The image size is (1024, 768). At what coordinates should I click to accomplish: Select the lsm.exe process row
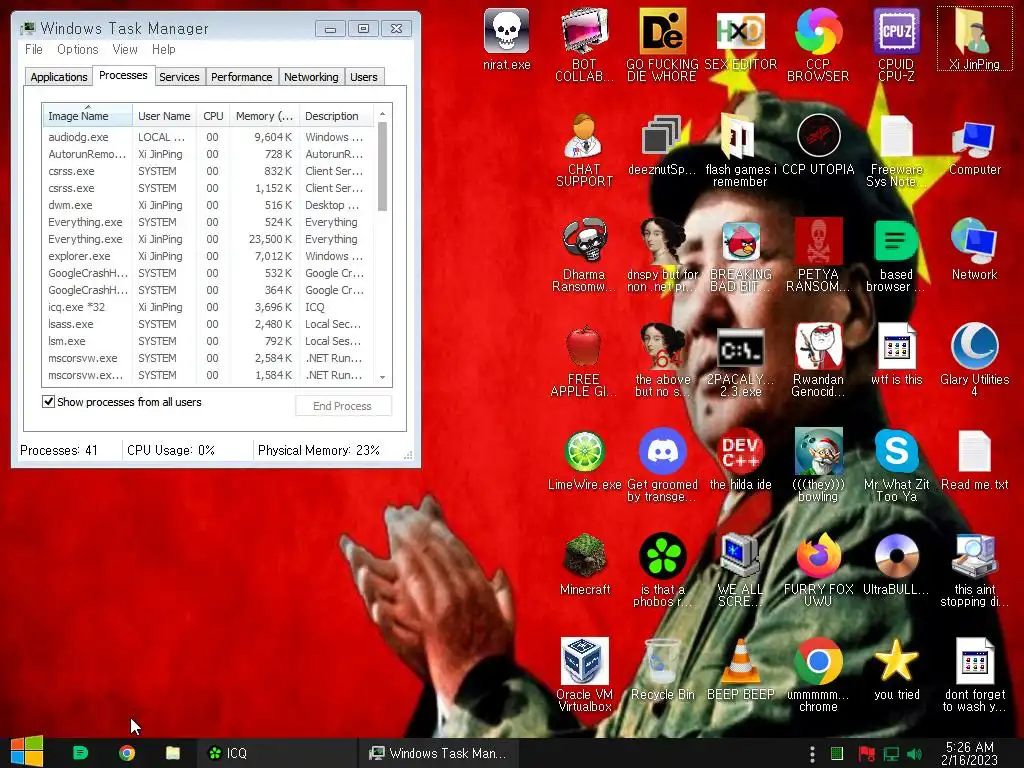tap(209, 341)
